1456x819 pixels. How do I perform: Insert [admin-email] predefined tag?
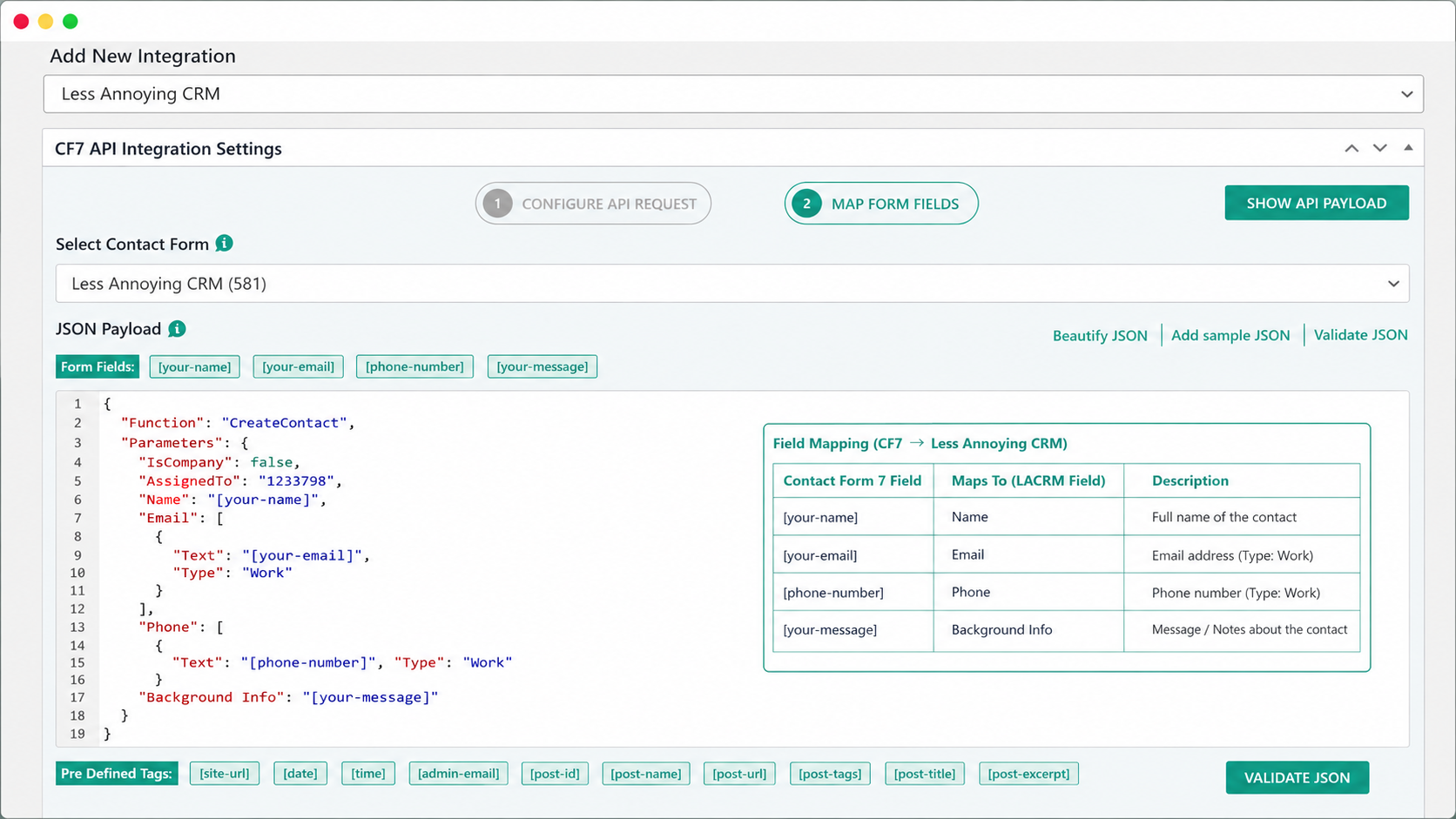click(459, 774)
